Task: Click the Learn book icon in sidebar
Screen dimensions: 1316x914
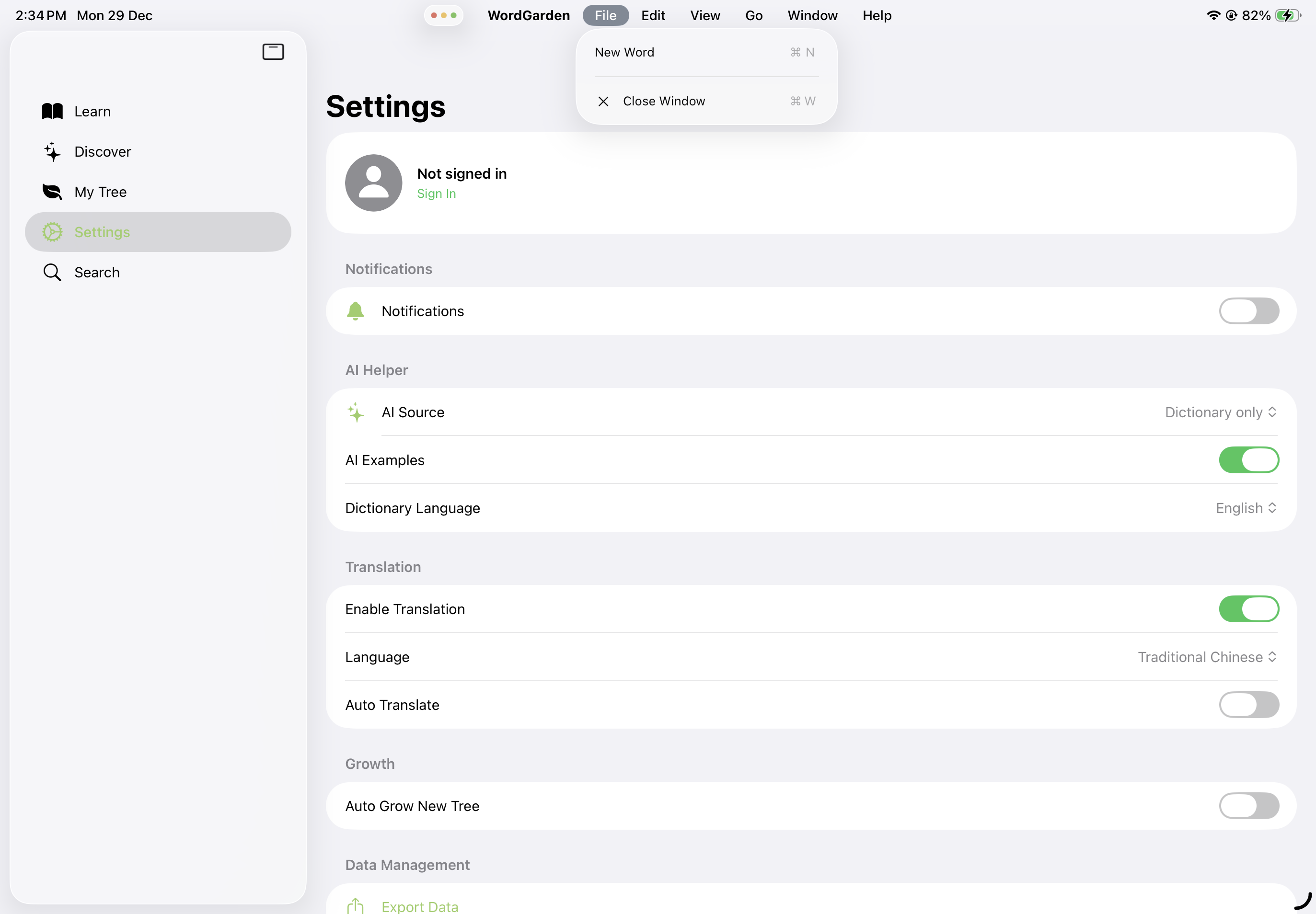Action: [x=52, y=112]
